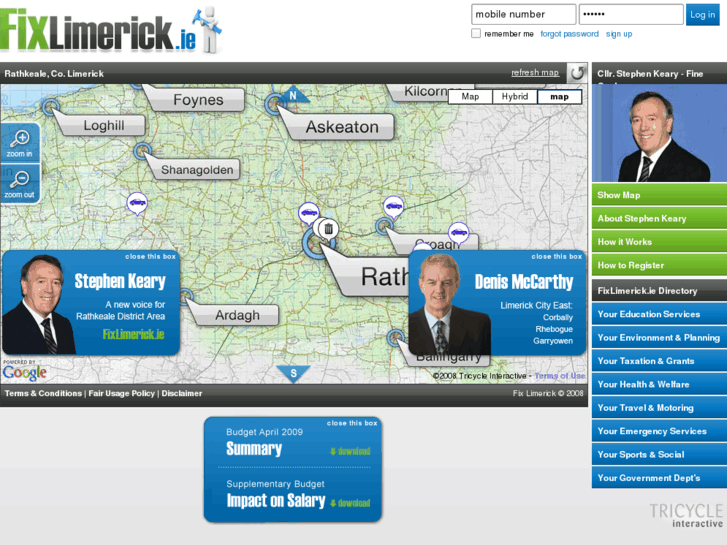Download the Budget Summary file

pyautogui.click(x=351, y=451)
